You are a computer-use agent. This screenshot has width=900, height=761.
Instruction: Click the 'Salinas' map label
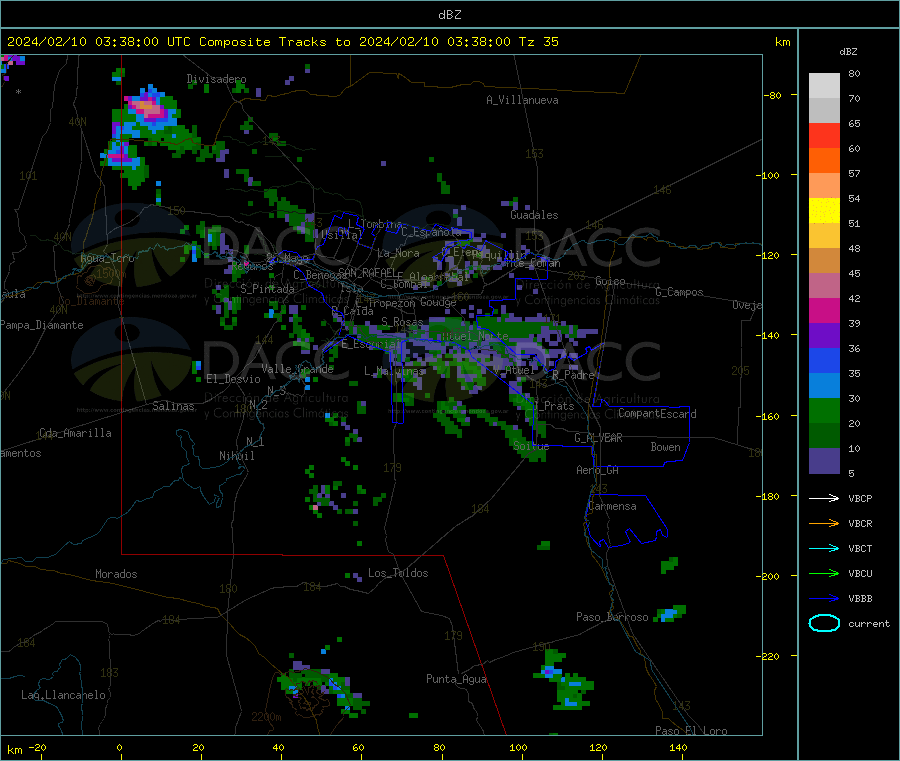(x=173, y=406)
